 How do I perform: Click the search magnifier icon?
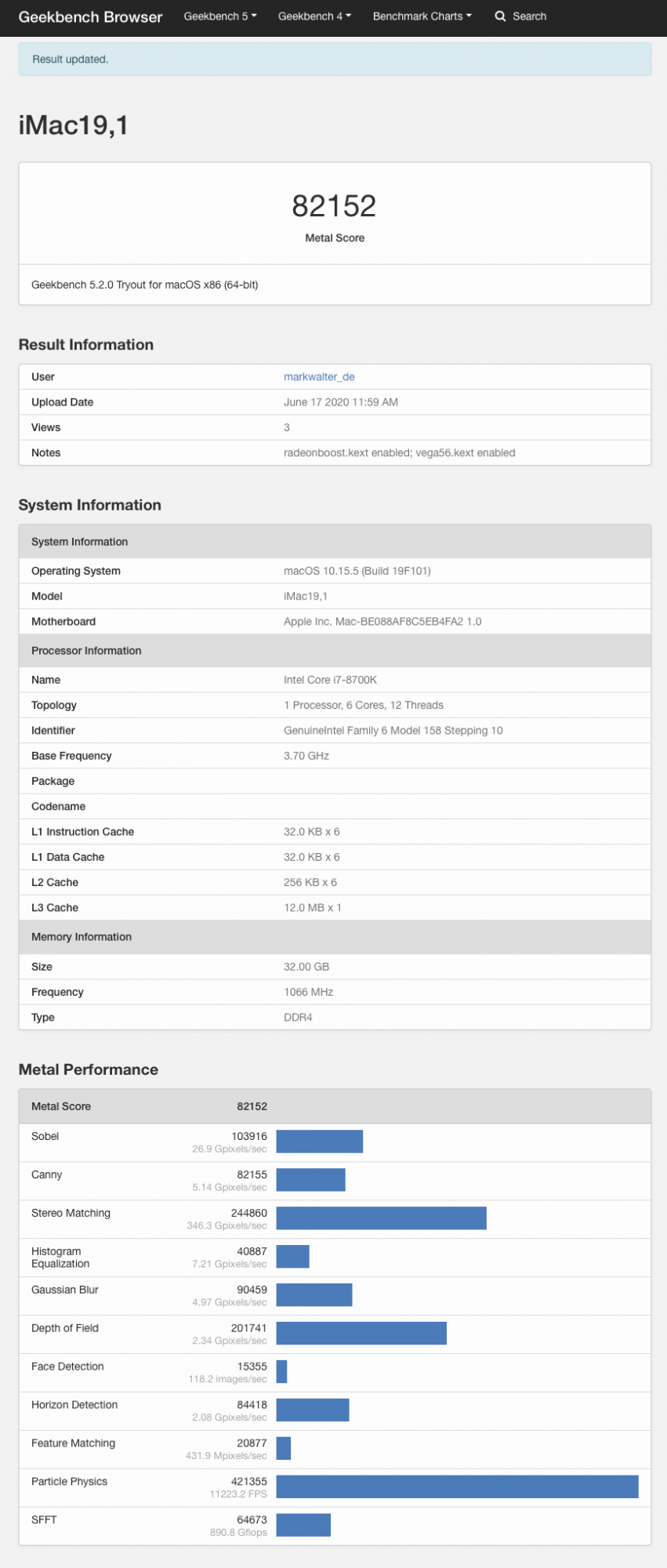tap(500, 16)
